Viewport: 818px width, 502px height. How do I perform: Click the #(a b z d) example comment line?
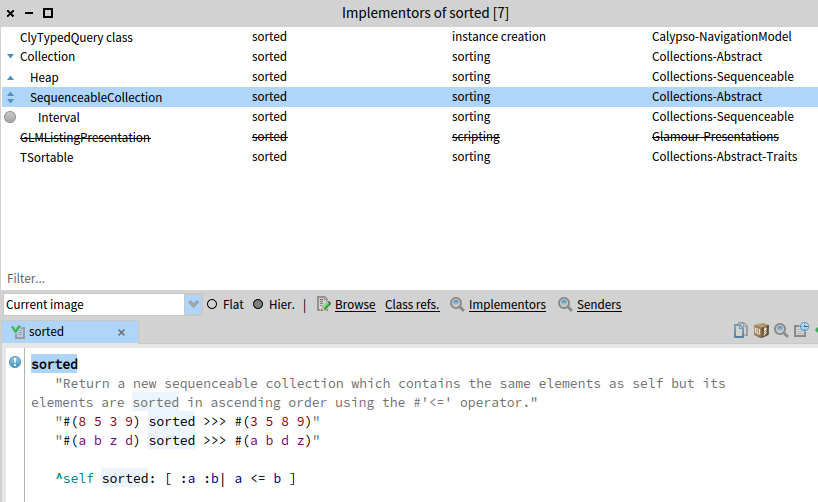pos(187,441)
